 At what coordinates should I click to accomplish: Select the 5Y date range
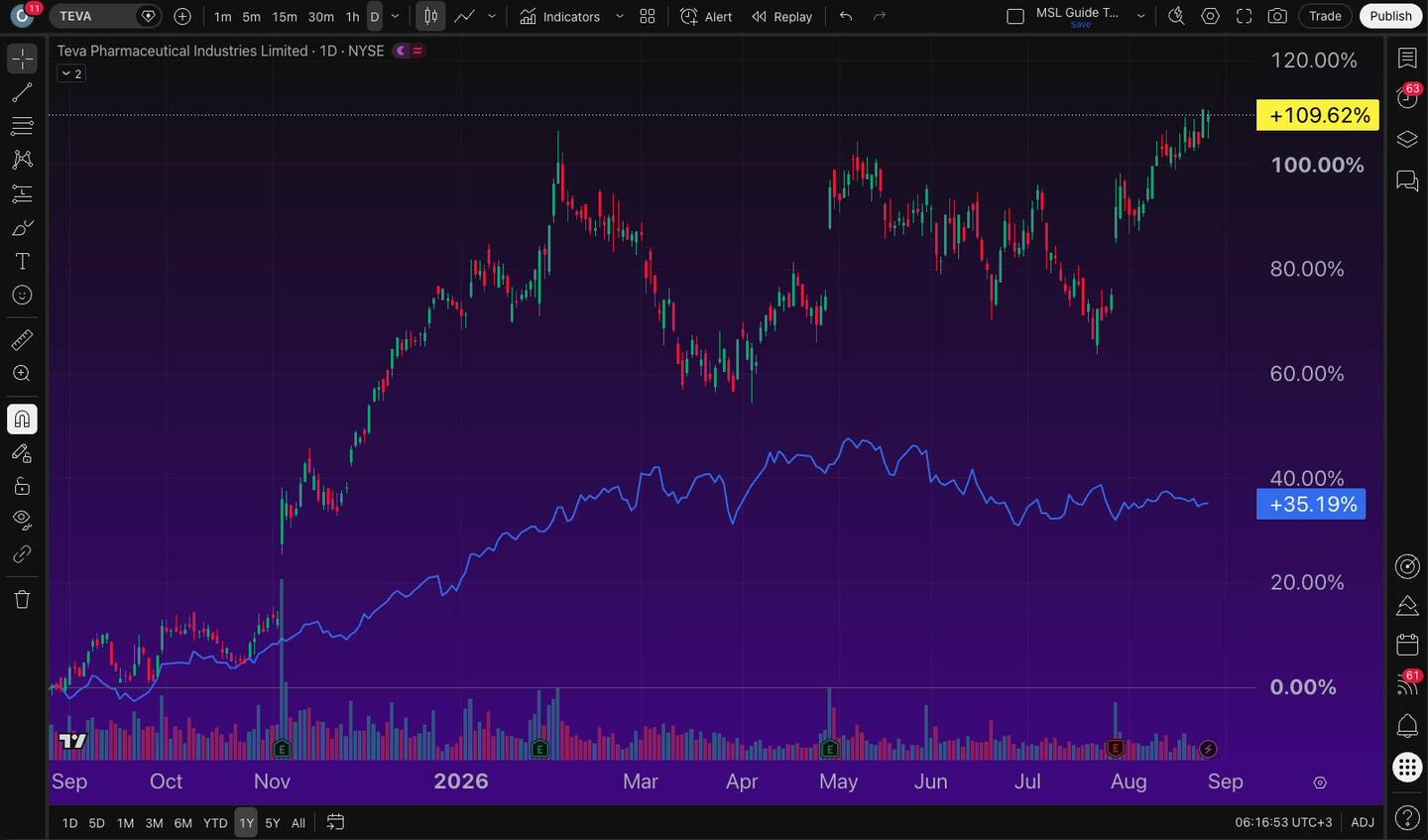point(273,823)
